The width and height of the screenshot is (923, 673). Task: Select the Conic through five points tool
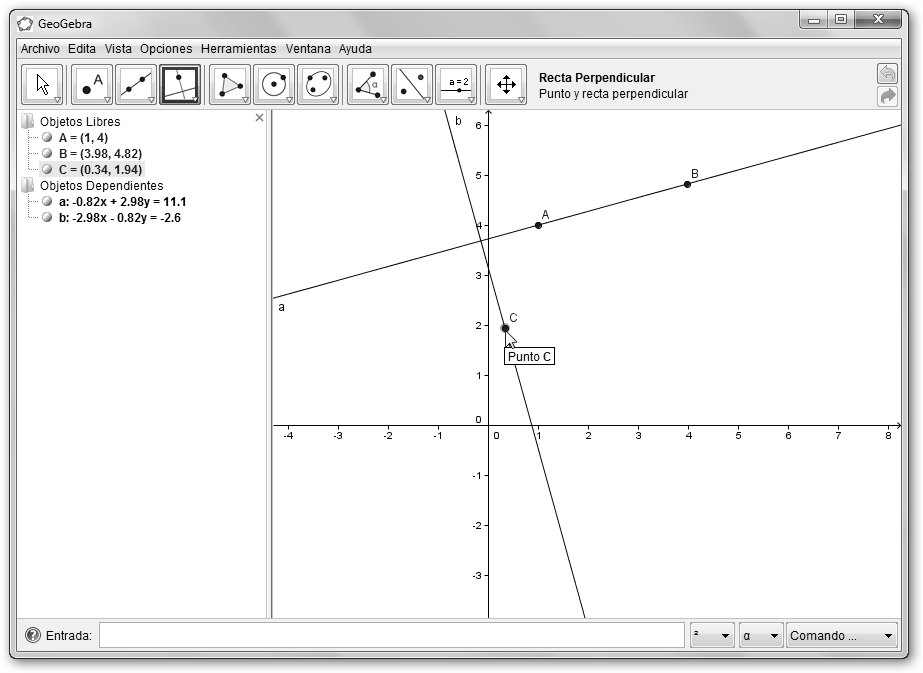click(318, 85)
